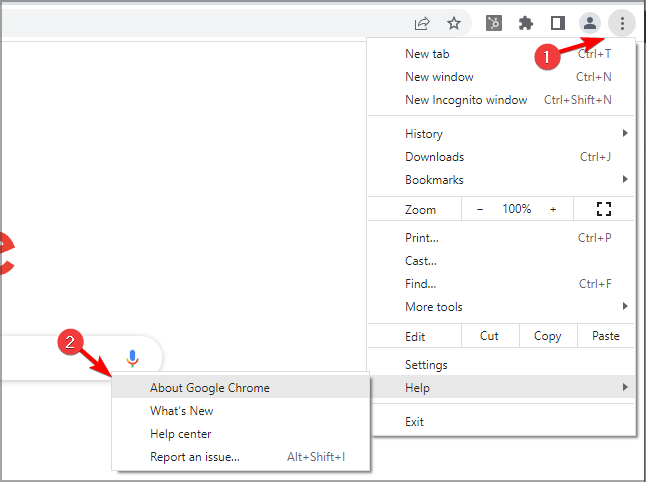Screen dimensions: 646x482
Task: Open Settings from the Chrome menu
Action: point(501,365)
